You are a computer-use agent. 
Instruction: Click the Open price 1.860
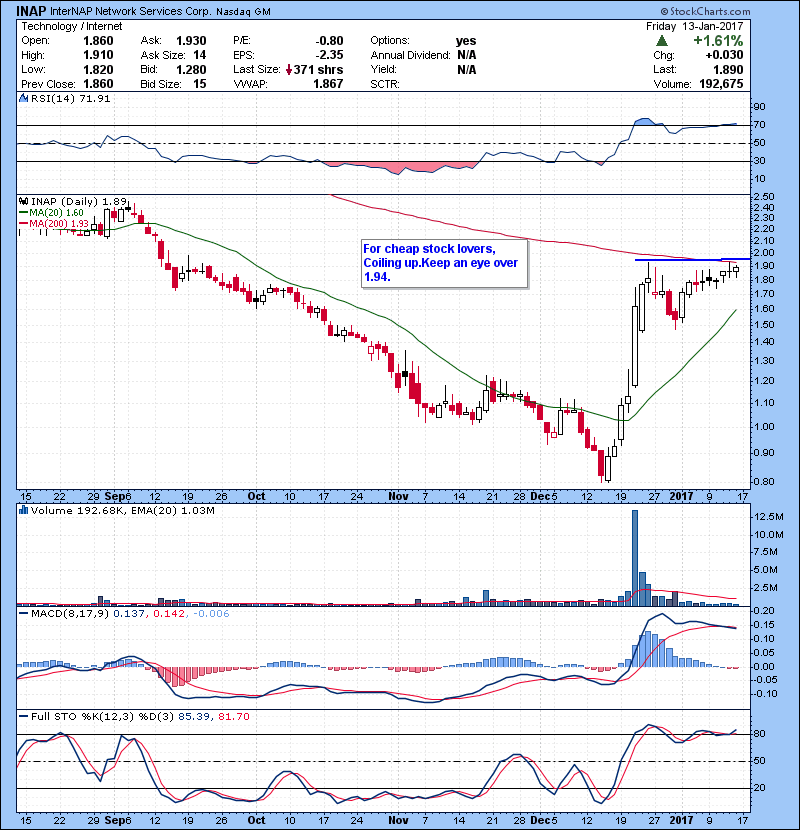tap(98, 41)
